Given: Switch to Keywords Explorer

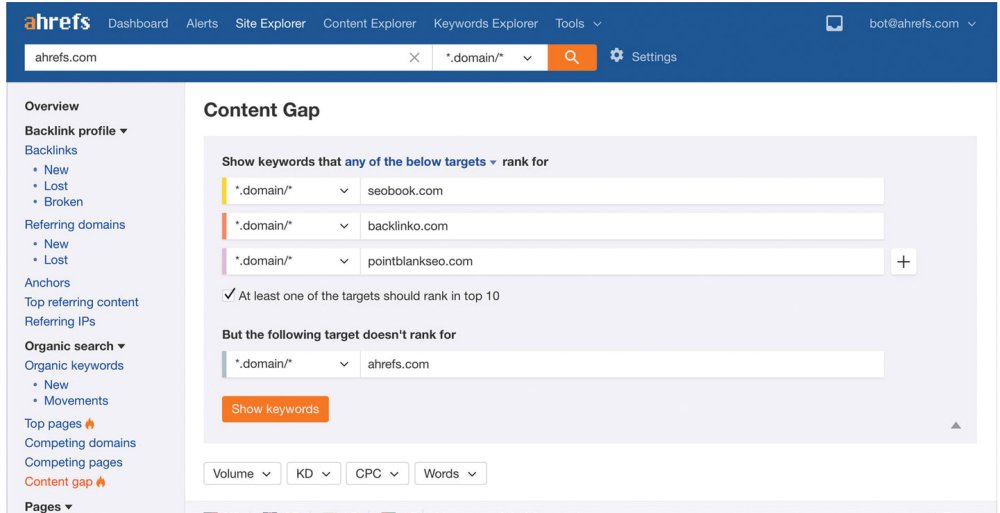Looking at the screenshot, I should click(486, 24).
